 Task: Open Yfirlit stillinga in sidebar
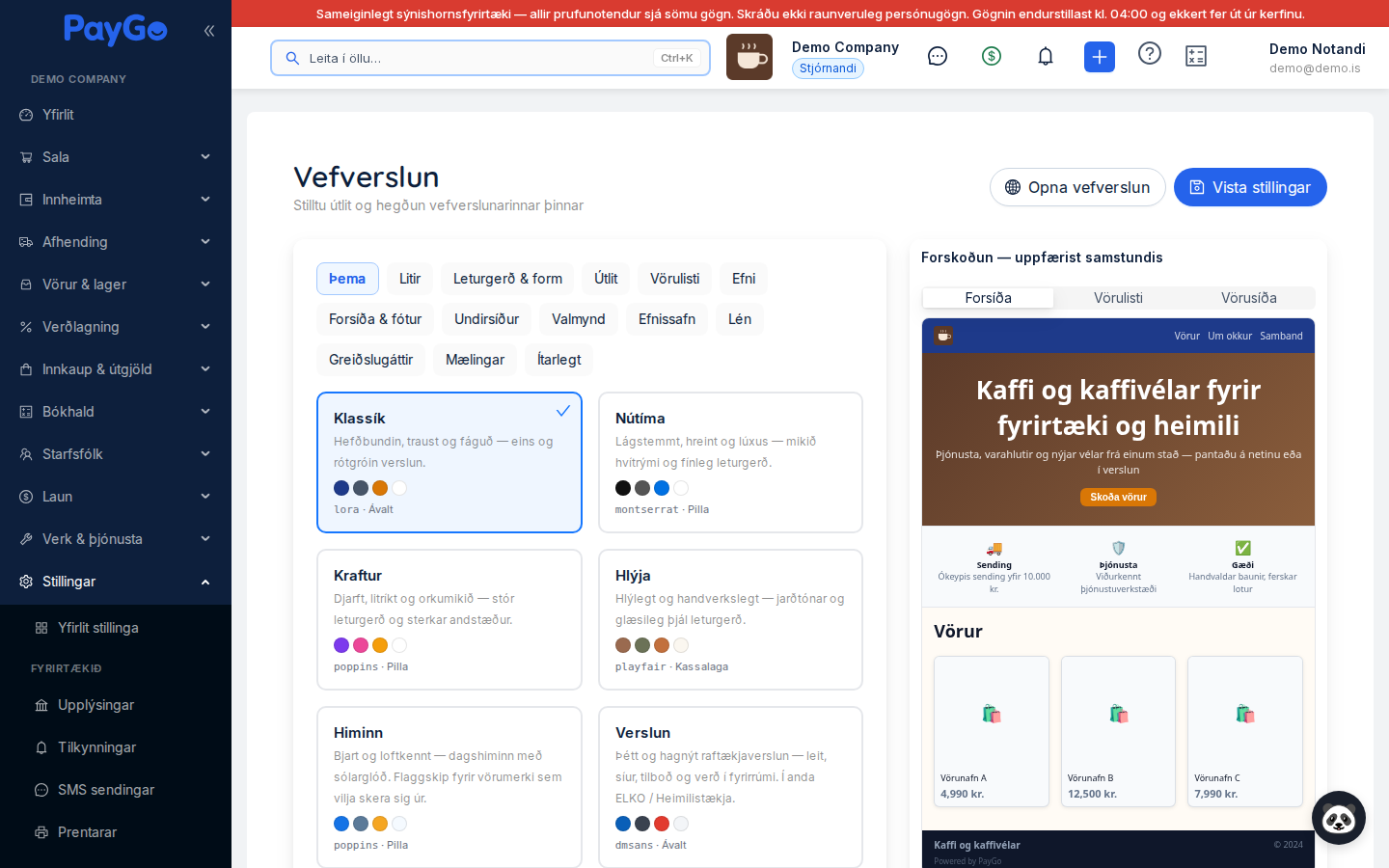point(116,628)
